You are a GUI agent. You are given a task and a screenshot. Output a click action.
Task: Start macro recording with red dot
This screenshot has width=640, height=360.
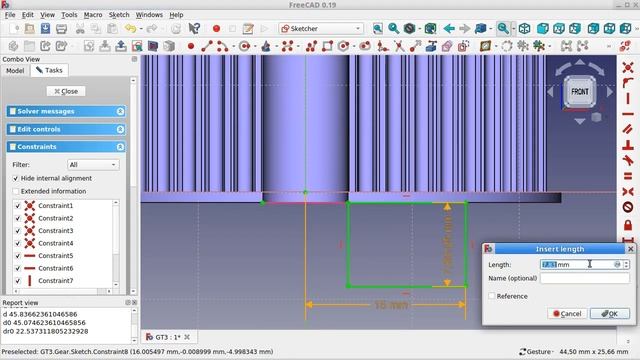click(216, 29)
